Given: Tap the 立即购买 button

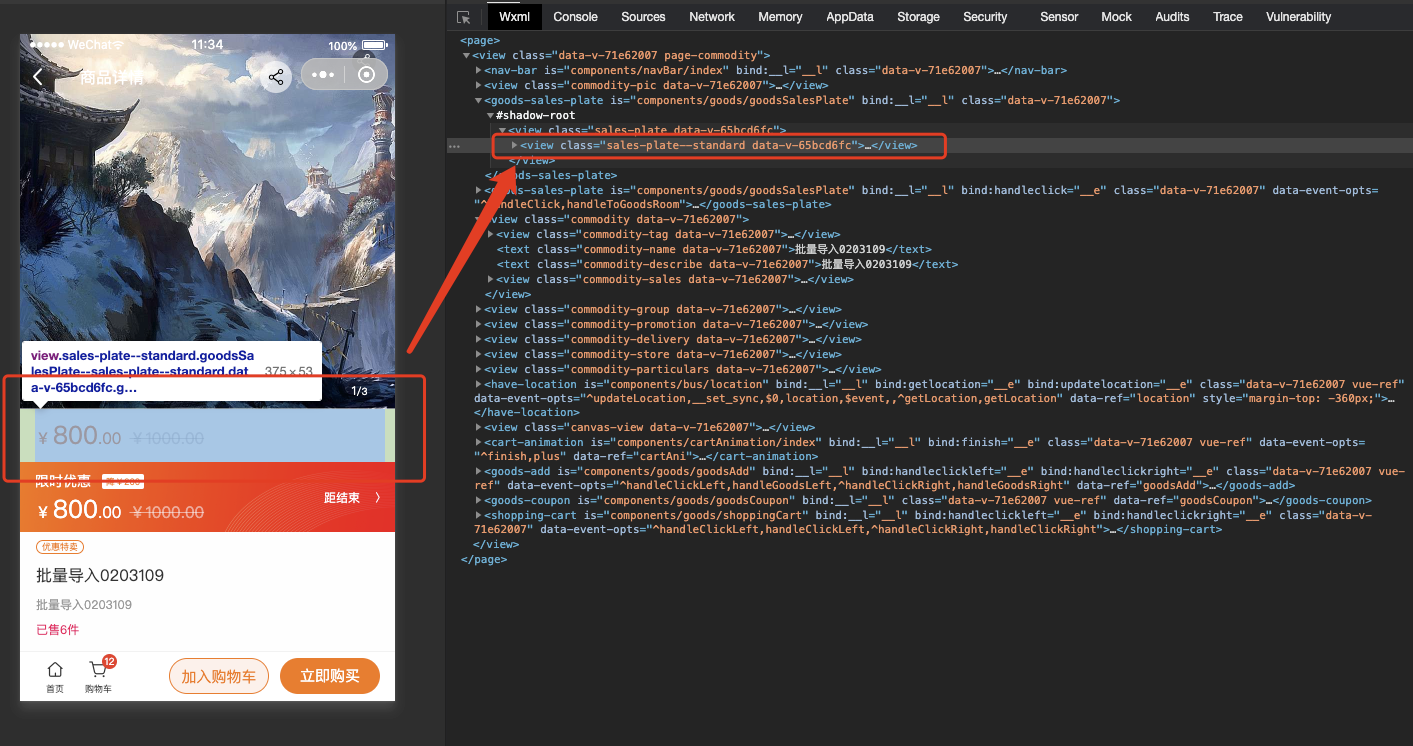Looking at the screenshot, I should (330, 676).
